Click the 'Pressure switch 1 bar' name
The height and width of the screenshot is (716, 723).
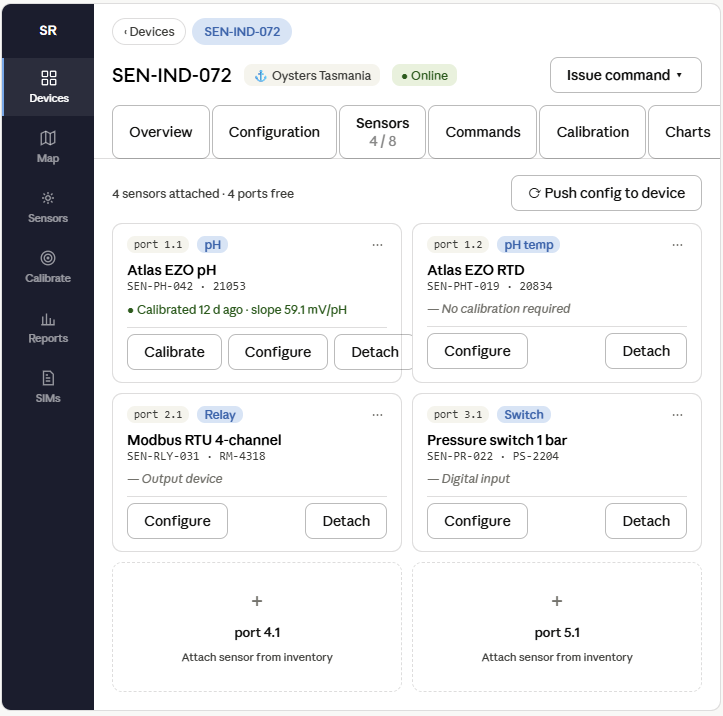pos(497,440)
